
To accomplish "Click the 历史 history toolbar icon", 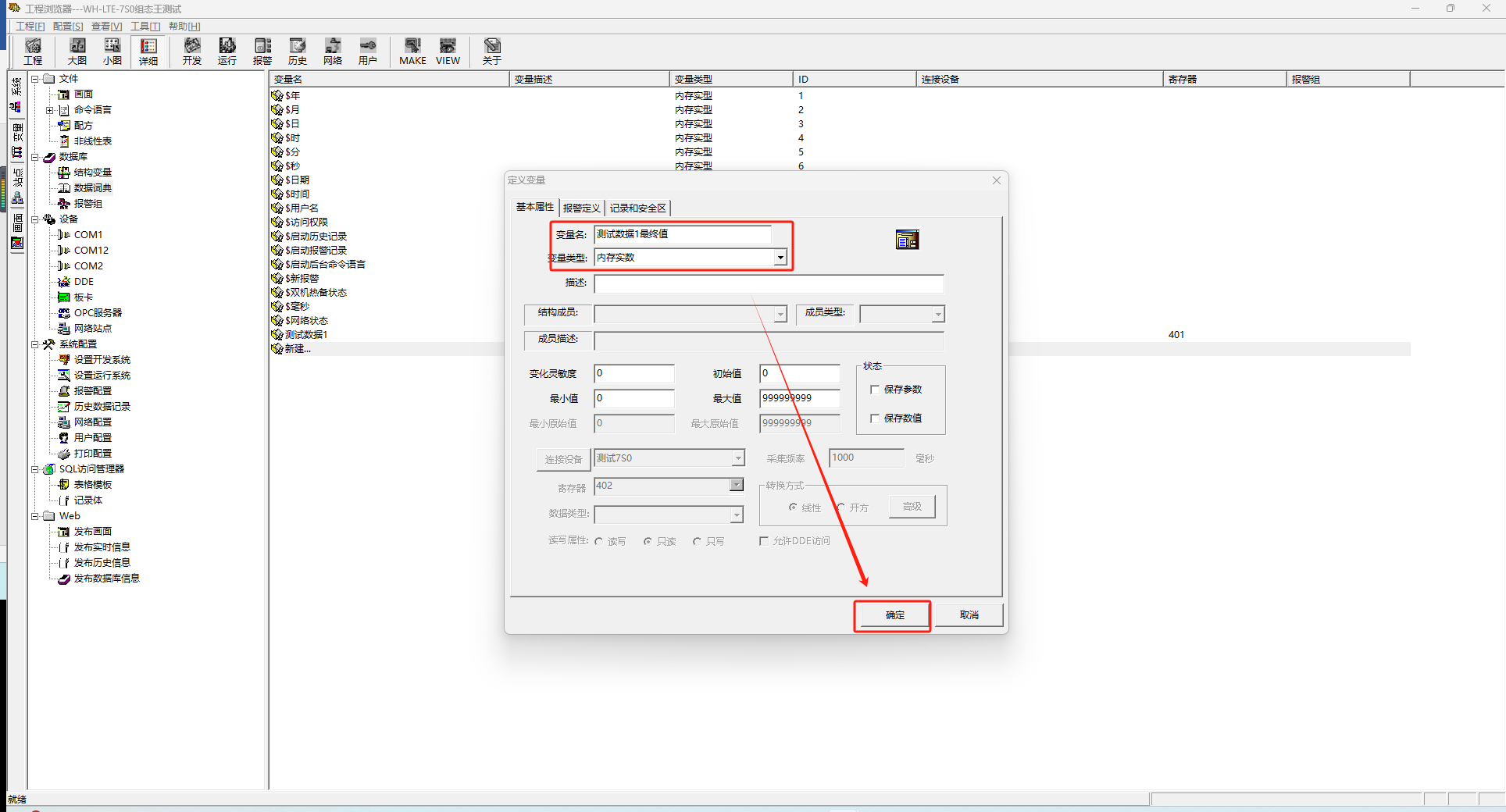I will click(x=298, y=52).
